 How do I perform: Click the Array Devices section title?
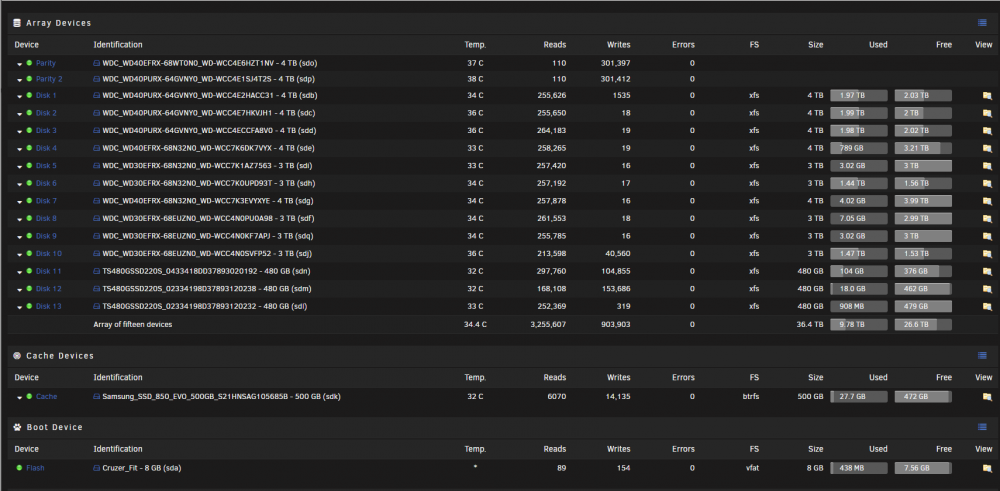pos(59,23)
